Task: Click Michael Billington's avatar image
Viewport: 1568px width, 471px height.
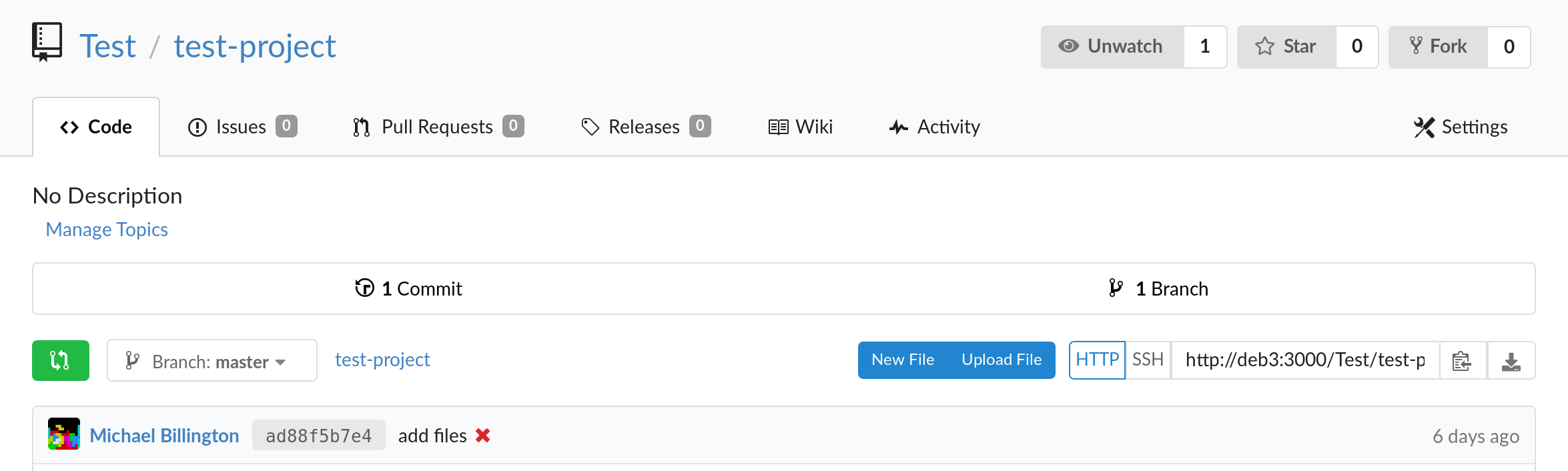Action: pyautogui.click(x=64, y=434)
